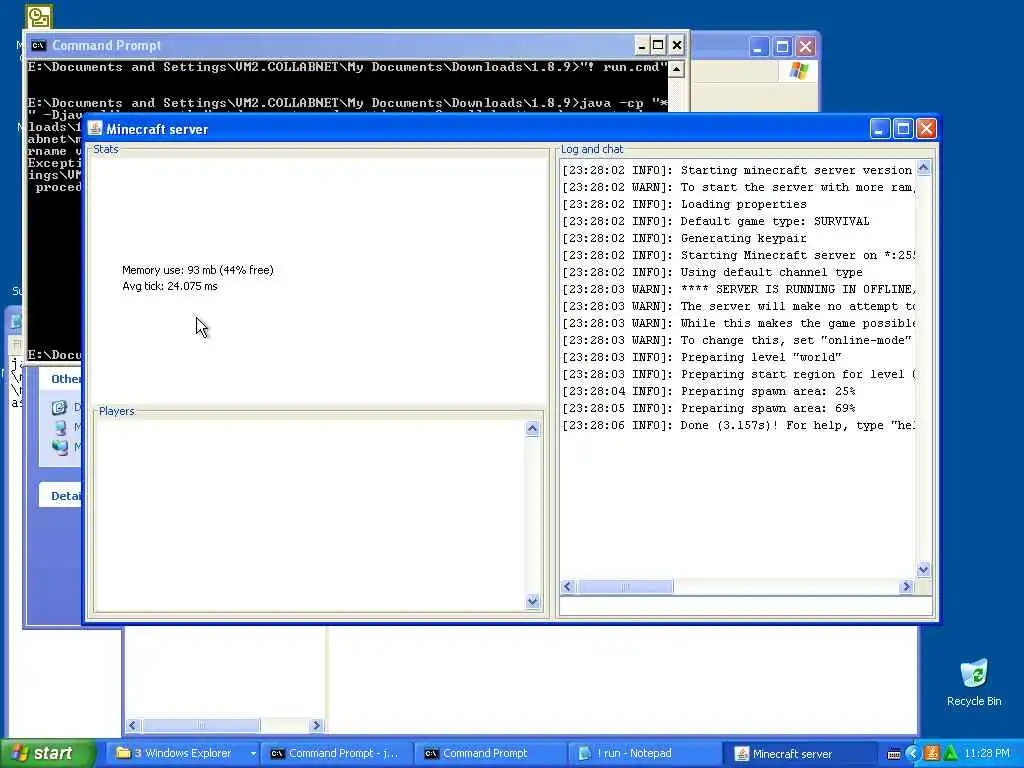Click the Minecraft server title bar text
The image size is (1024, 768).
pos(157,129)
